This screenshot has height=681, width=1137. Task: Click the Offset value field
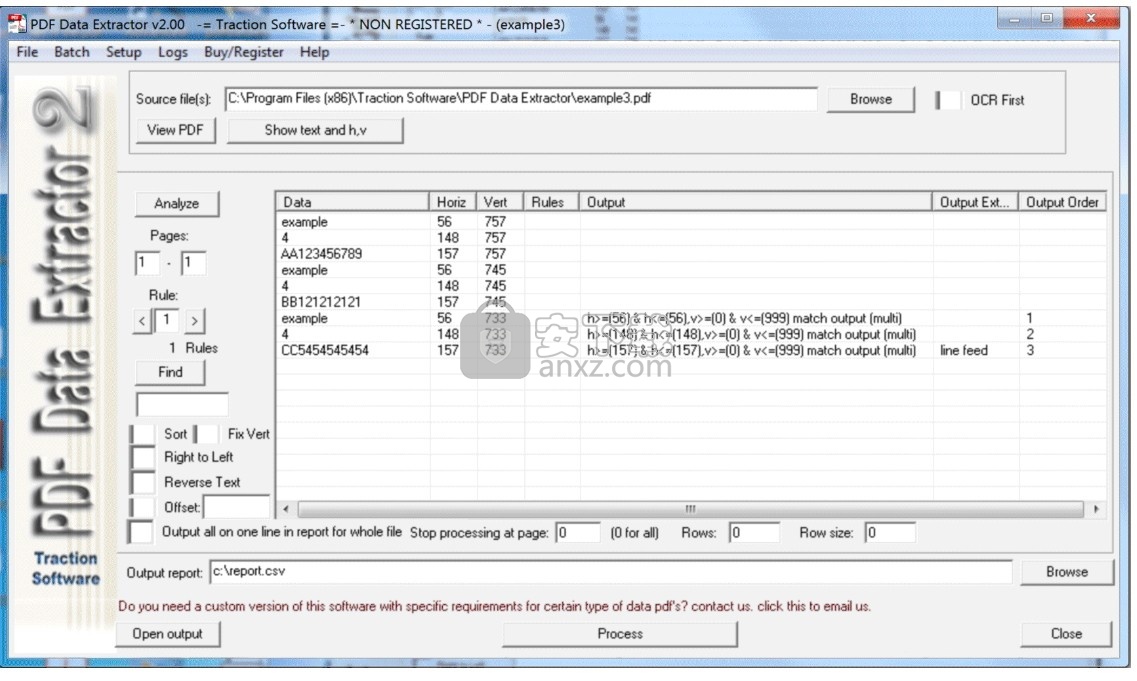coord(236,507)
